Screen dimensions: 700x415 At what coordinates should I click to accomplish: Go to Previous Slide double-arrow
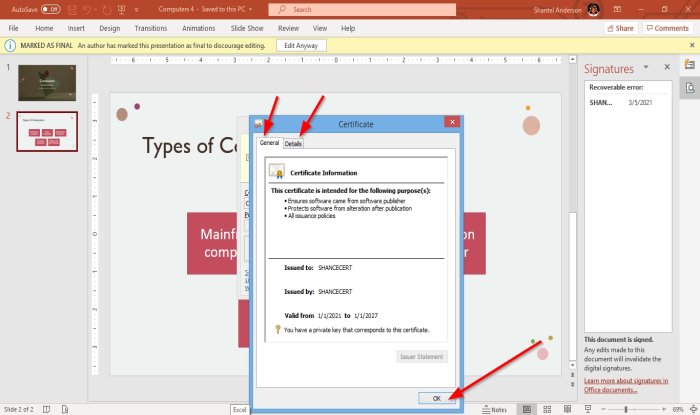coord(572,375)
